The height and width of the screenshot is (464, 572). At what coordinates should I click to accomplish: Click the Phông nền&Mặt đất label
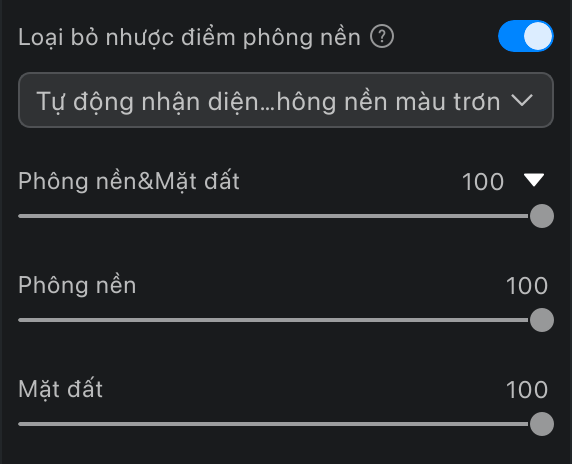(129, 181)
